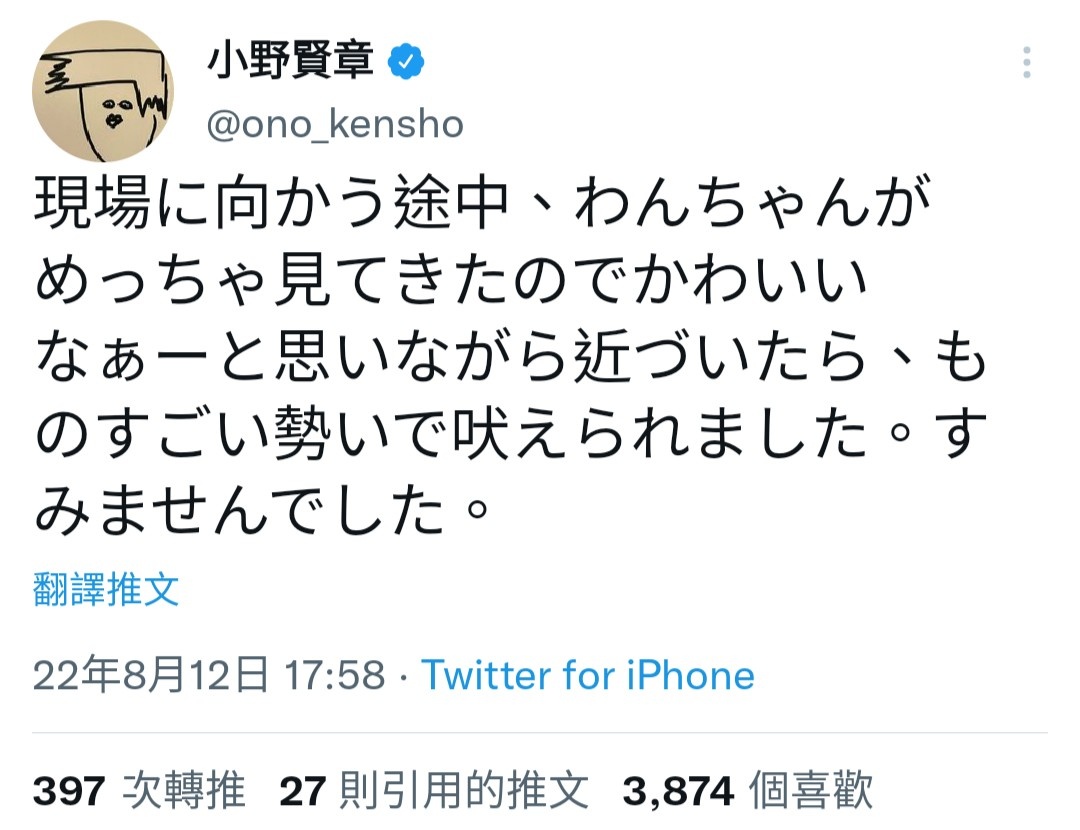Open the 次轉推 retweets list
1080x830 pixels.
(x=184, y=790)
